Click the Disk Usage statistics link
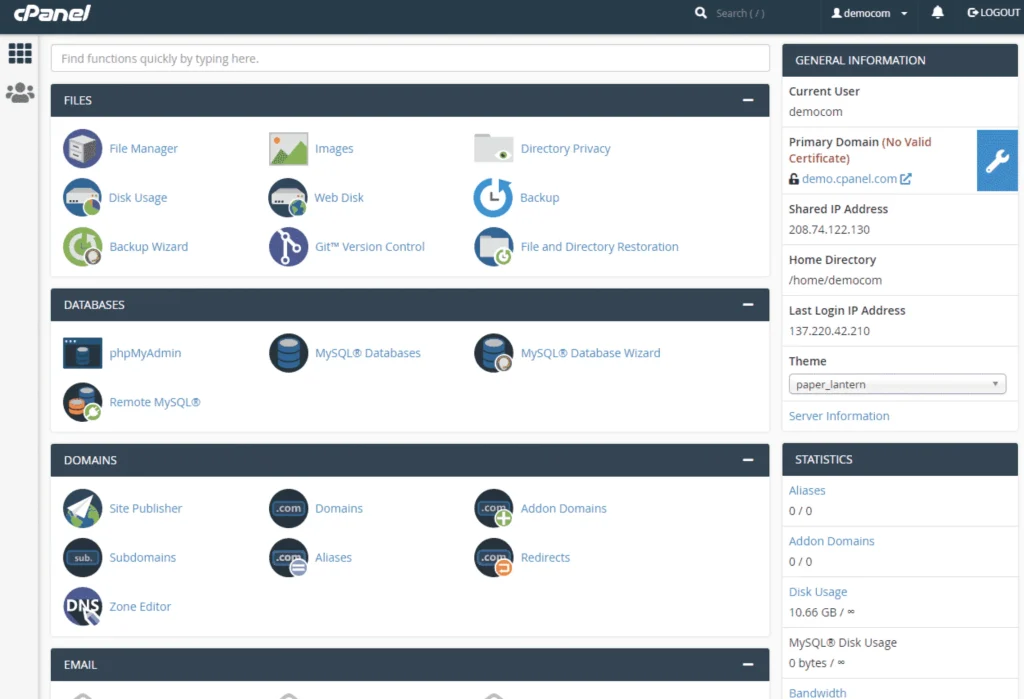 (818, 591)
